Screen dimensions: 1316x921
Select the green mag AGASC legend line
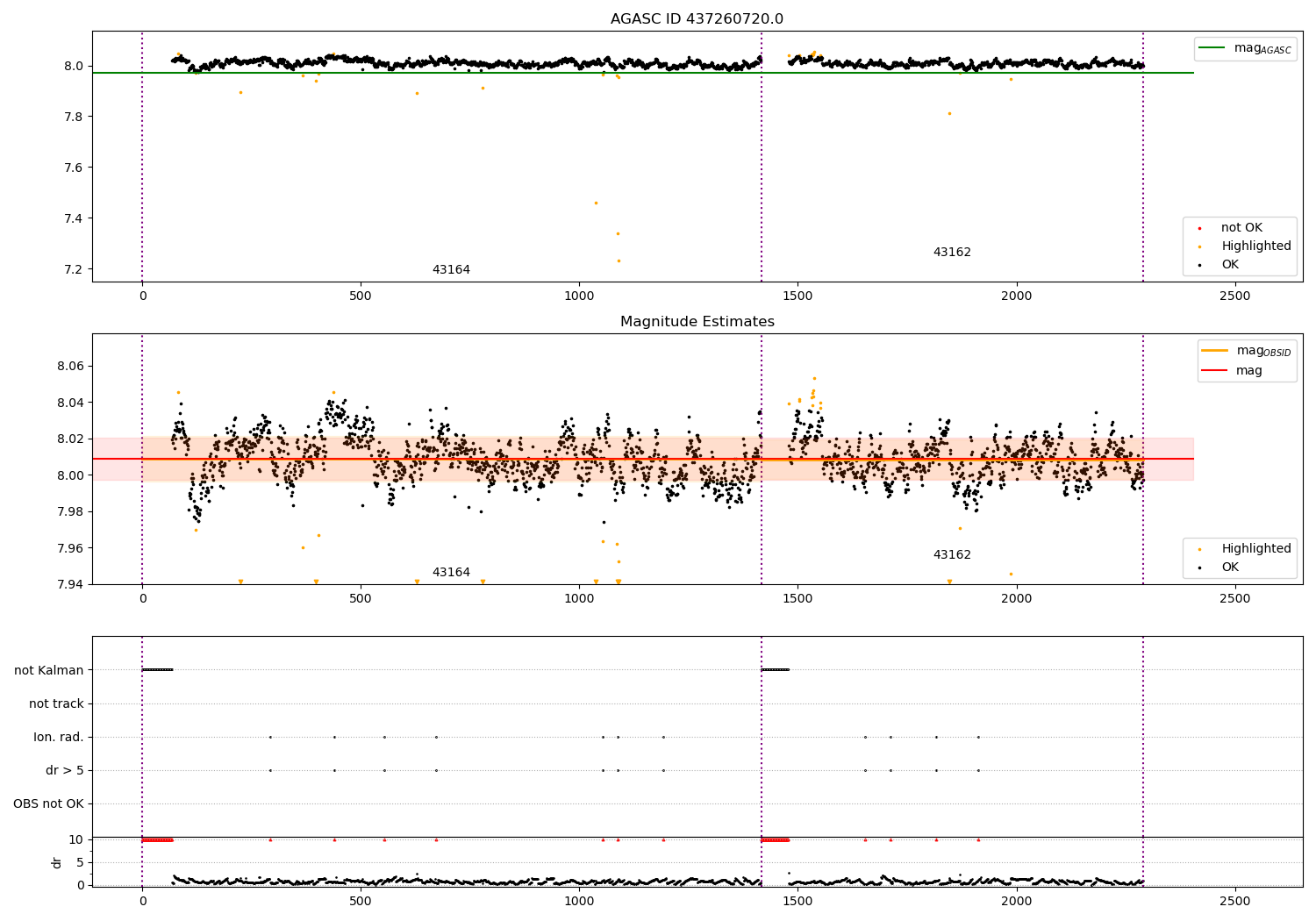pos(1213,47)
